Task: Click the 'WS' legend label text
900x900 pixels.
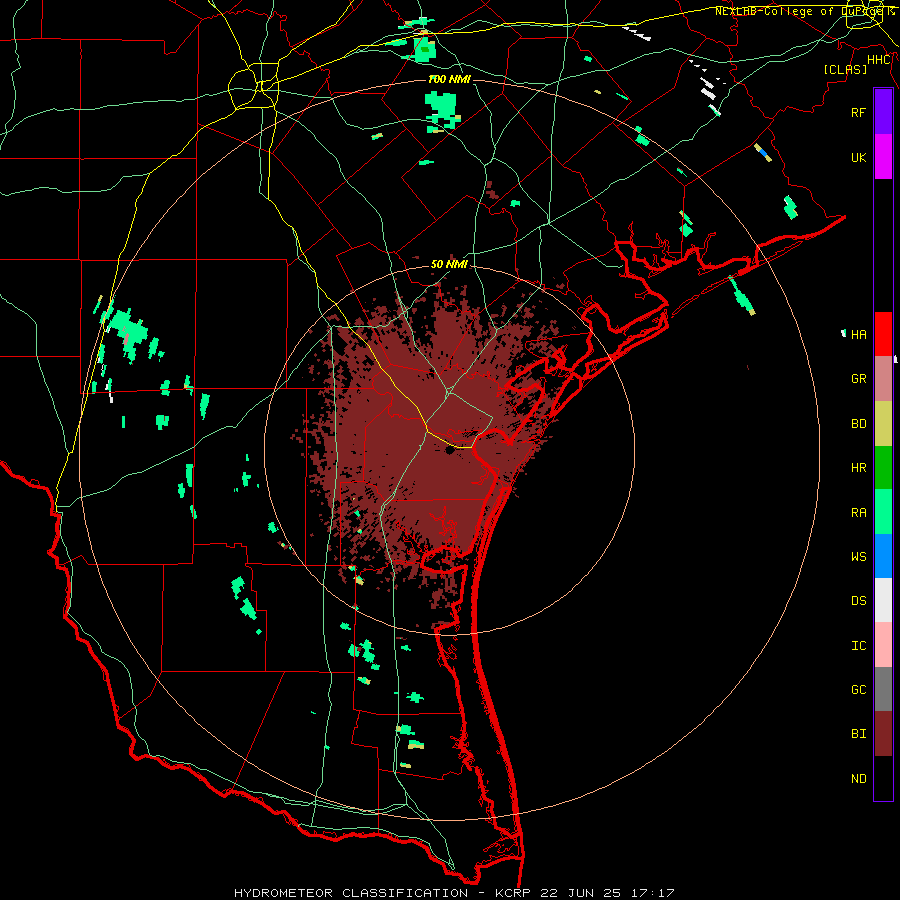Action: pyautogui.click(x=858, y=556)
